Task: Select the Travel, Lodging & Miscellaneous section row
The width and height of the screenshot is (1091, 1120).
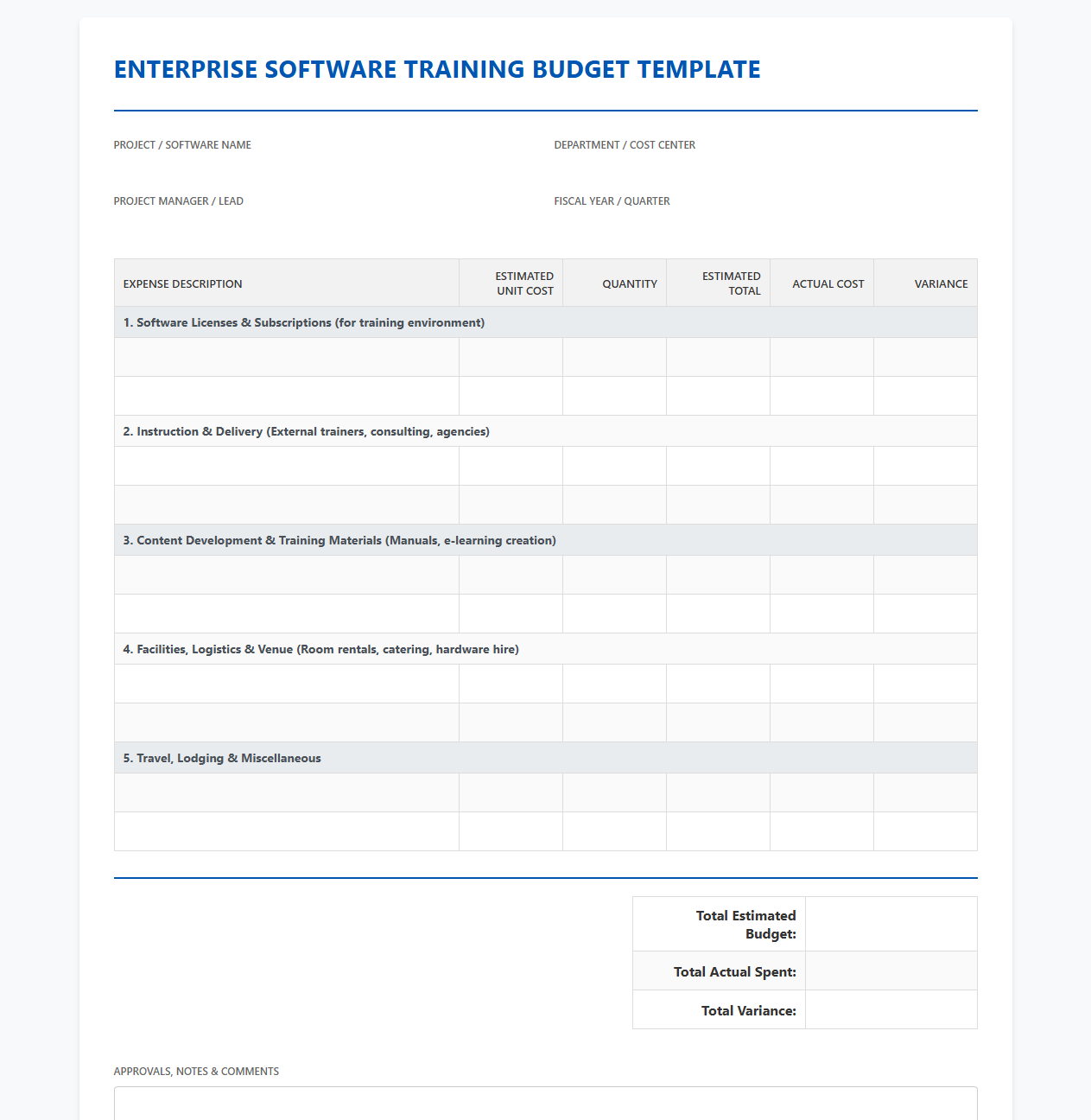Action: (546, 758)
